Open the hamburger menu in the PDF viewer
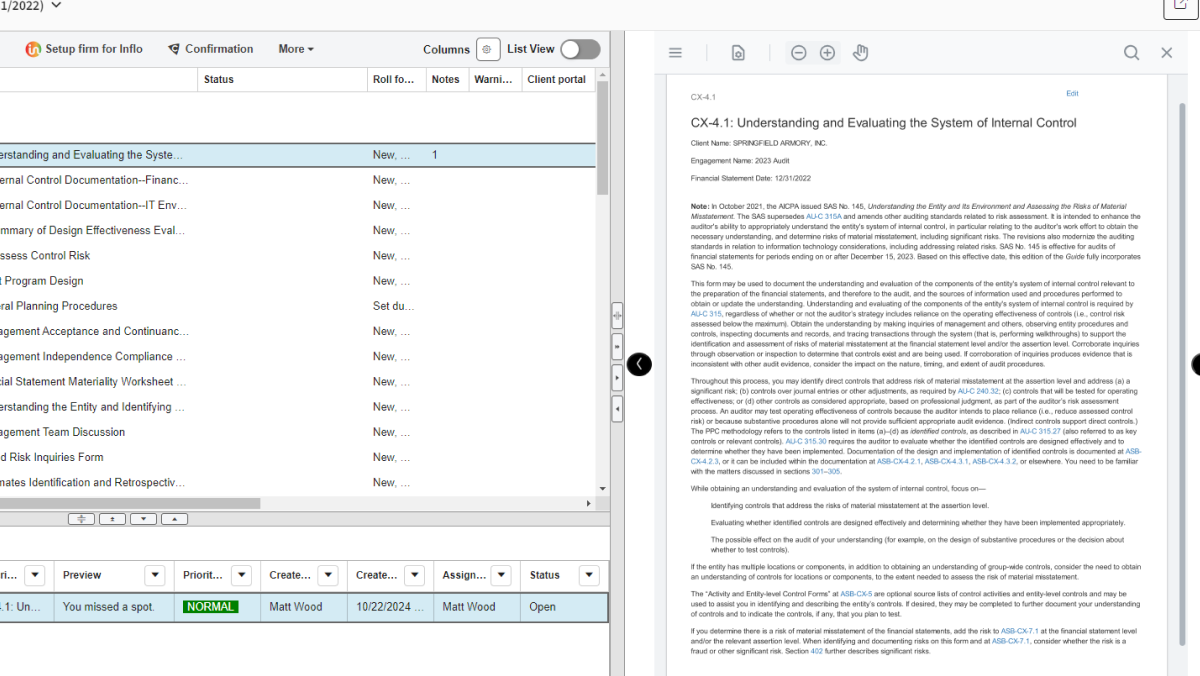Screen dimensions: 1200x676 pos(675,52)
